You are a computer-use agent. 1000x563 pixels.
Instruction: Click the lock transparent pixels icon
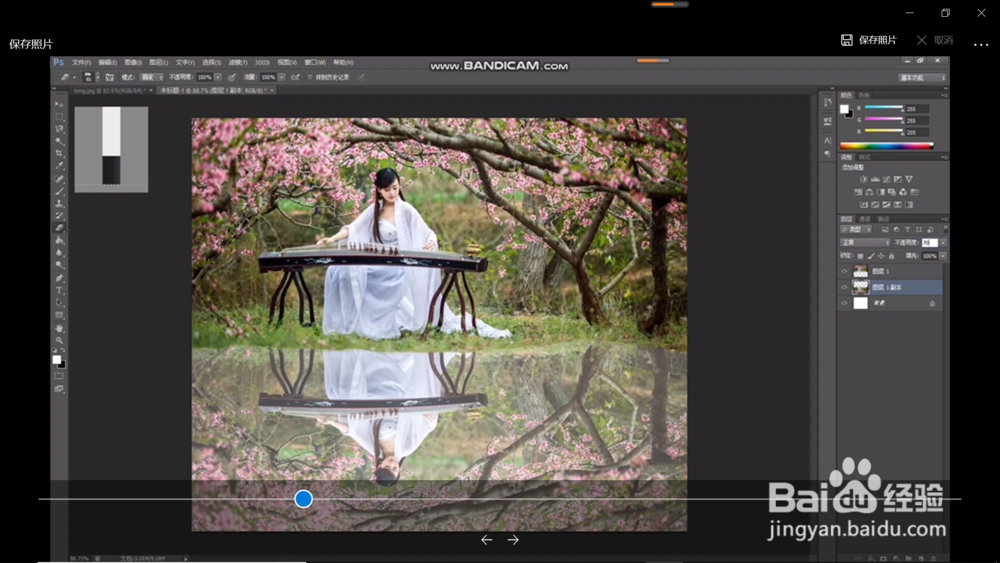click(860, 256)
